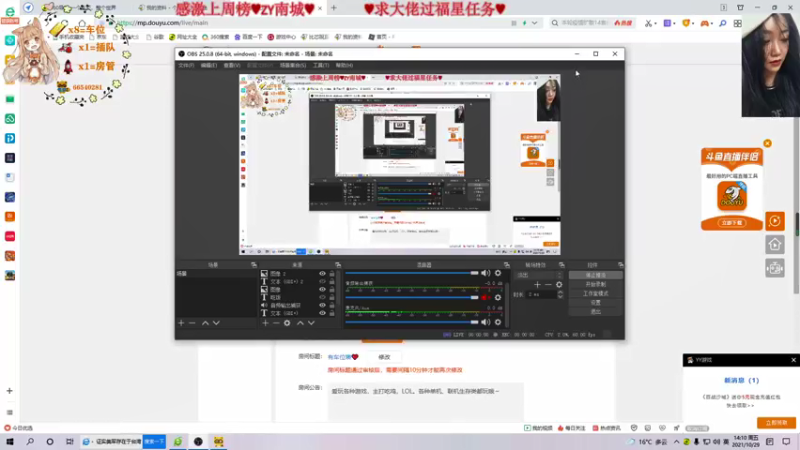Image resolution: width=800 pixels, height=450 pixels.
Task: Lock the 音频输出捕获 source
Action: pyautogui.click(x=332, y=305)
